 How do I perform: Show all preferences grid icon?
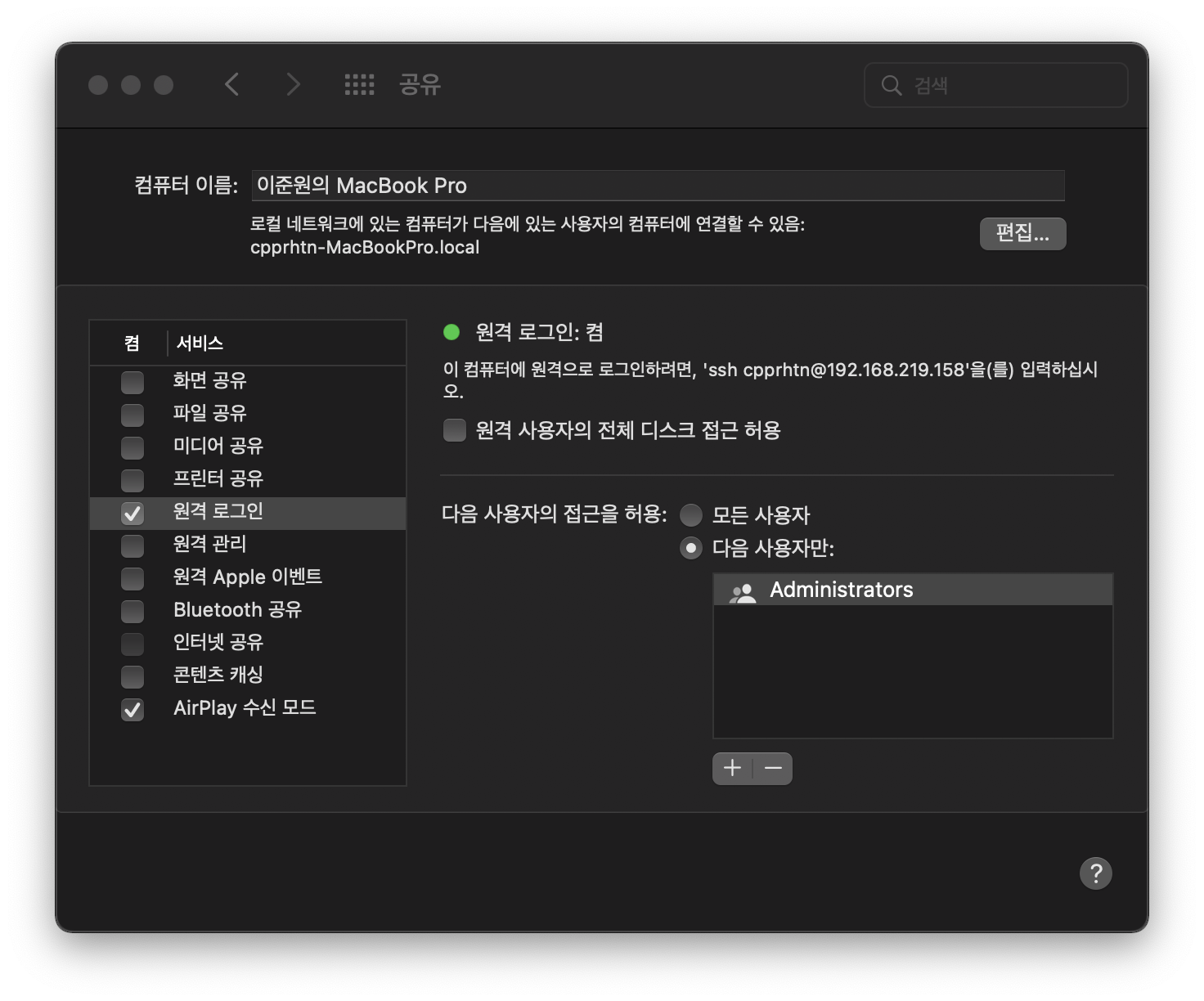click(x=359, y=84)
